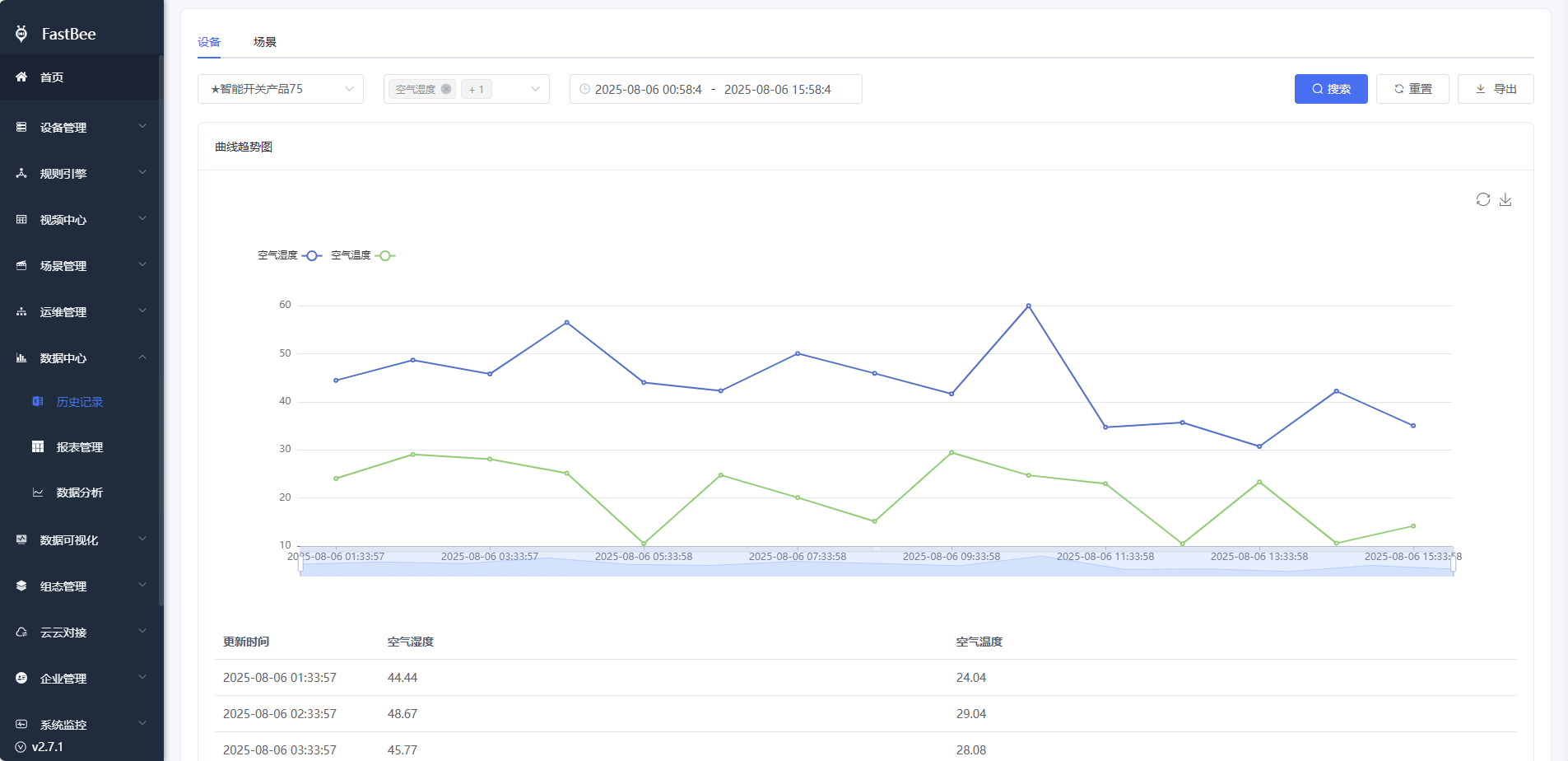Screen dimensions: 1568x761
Task: Click the left handle of chart zoom slider
Action: point(300,562)
